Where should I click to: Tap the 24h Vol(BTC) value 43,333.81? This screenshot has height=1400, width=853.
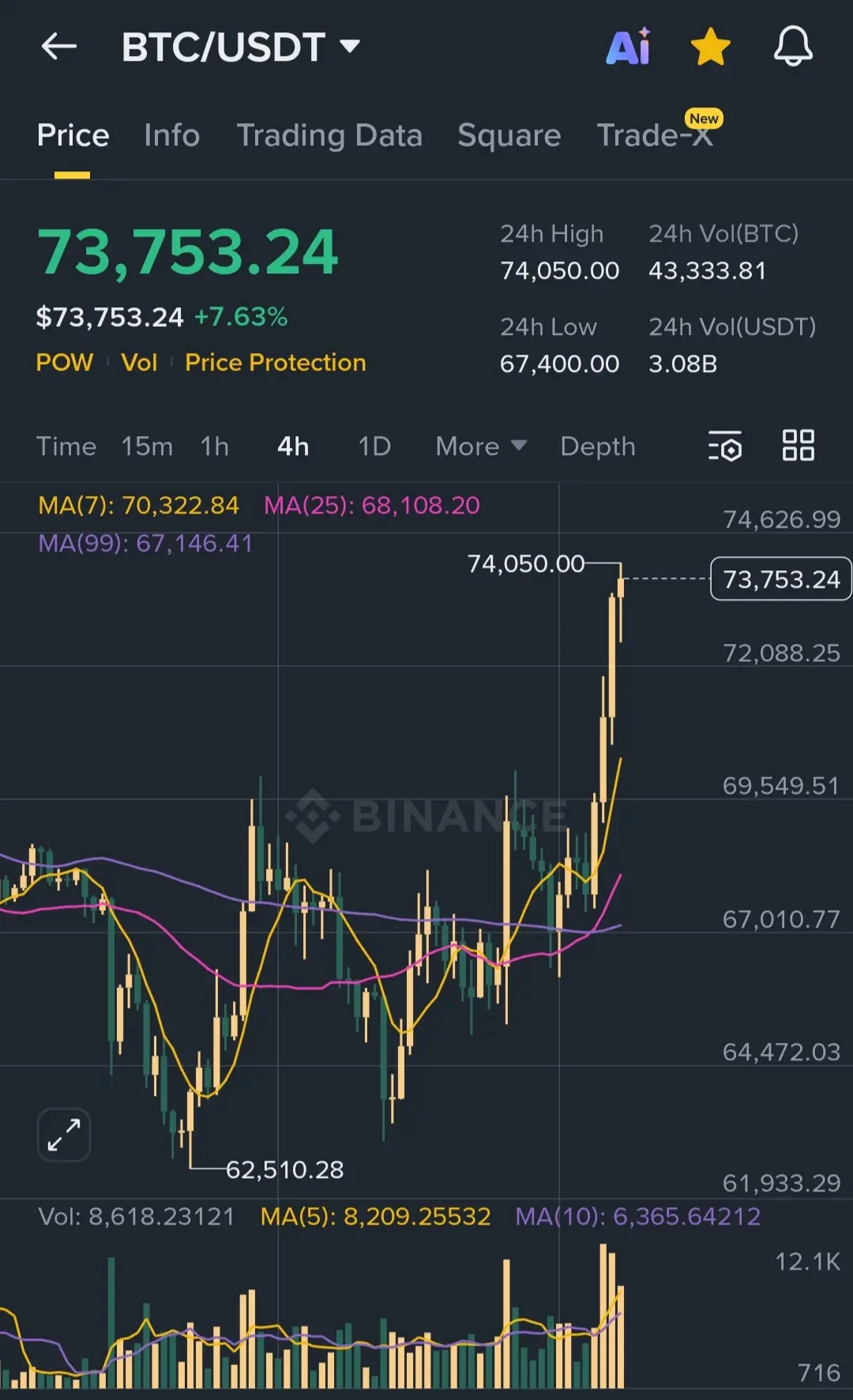(708, 271)
